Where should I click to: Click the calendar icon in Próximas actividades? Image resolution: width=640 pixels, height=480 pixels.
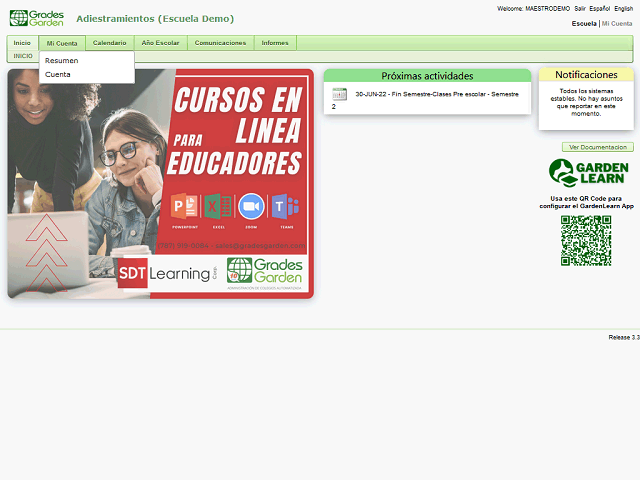[x=339, y=94]
